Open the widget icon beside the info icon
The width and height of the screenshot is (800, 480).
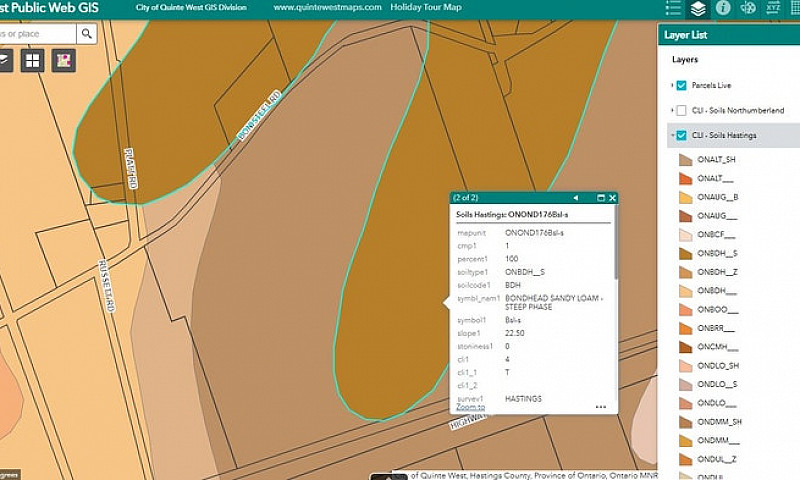tap(748, 8)
